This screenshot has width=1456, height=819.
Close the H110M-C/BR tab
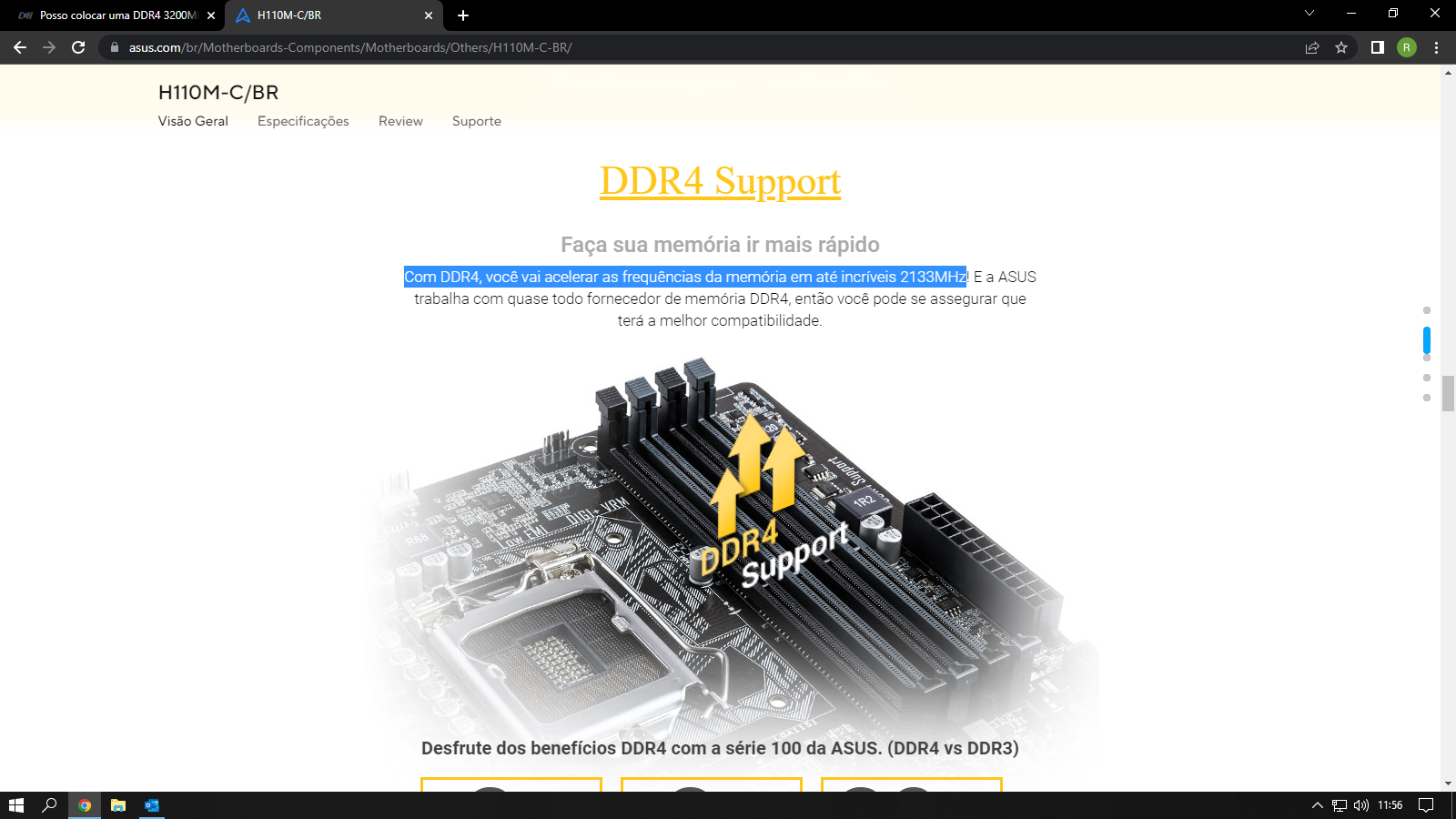click(429, 15)
